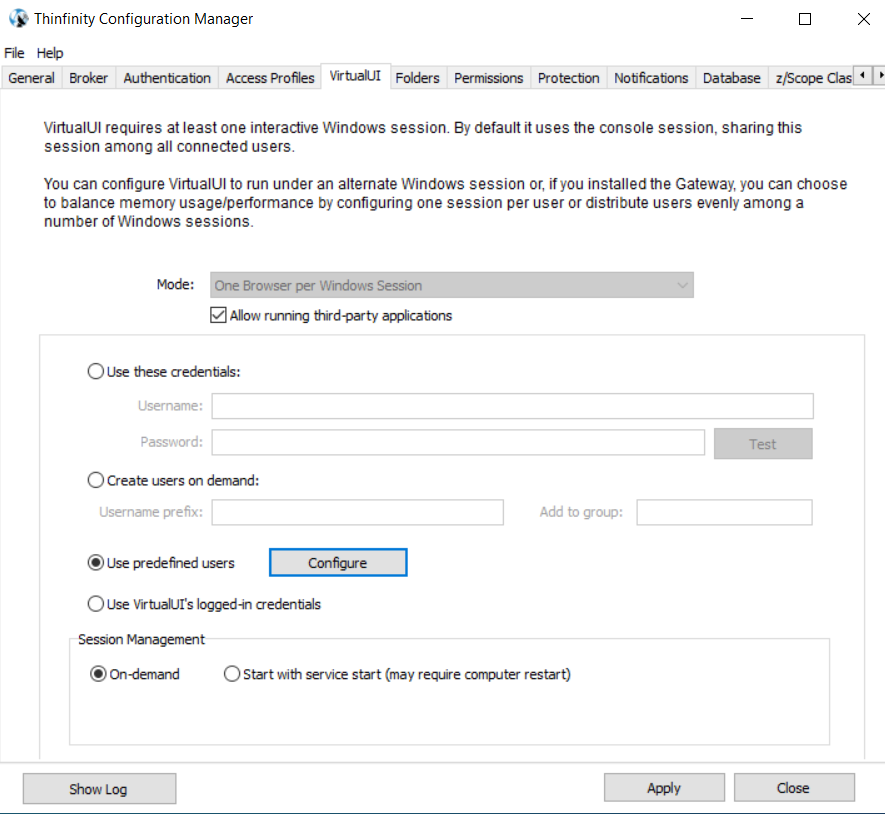Click the Add to group field
885x814 pixels.
click(724, 512)
